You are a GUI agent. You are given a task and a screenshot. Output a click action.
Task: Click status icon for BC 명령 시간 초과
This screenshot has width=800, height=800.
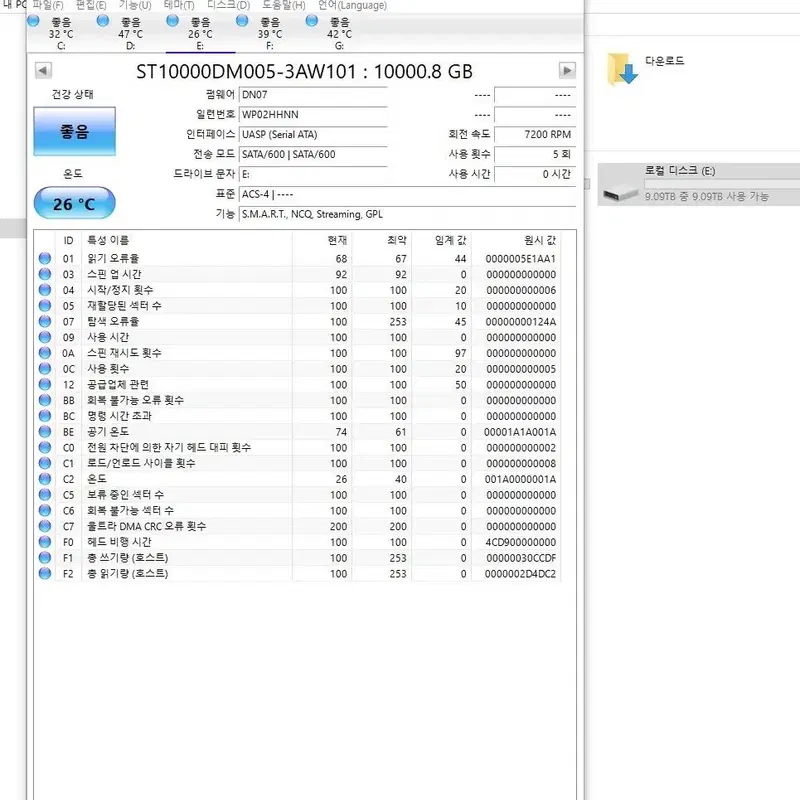coord(45,416)
